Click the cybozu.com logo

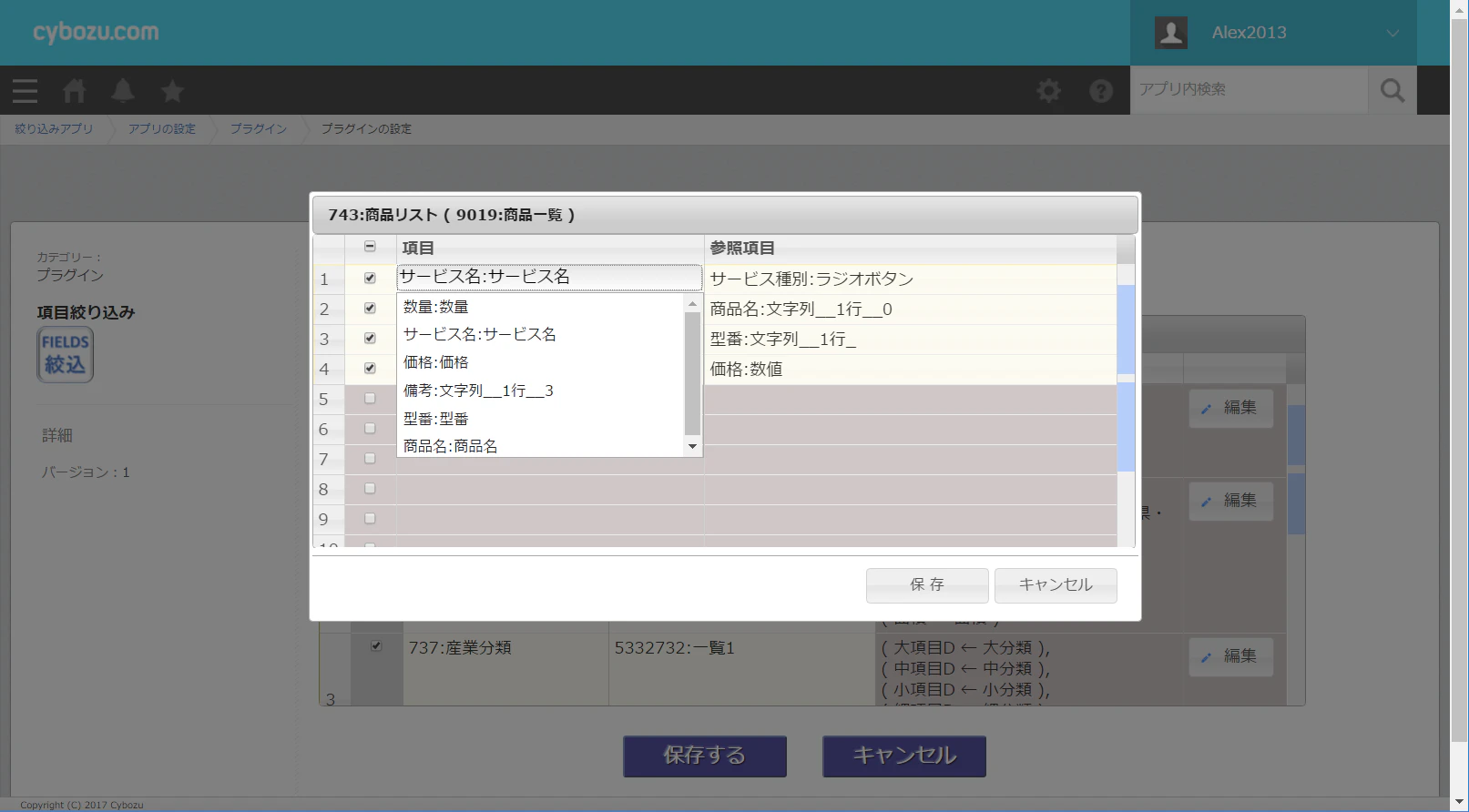[96, 32]
